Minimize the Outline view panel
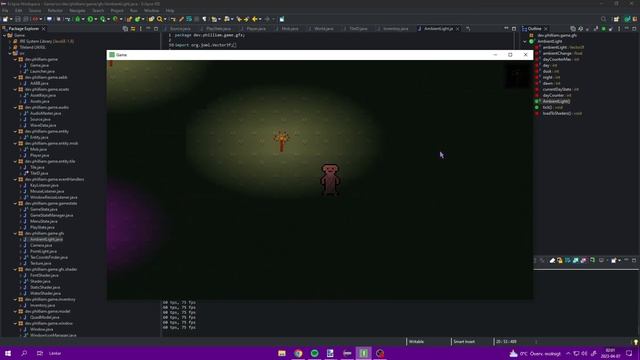Image resolution: width=640 pixels, height=360 pixels. (627, 29)
